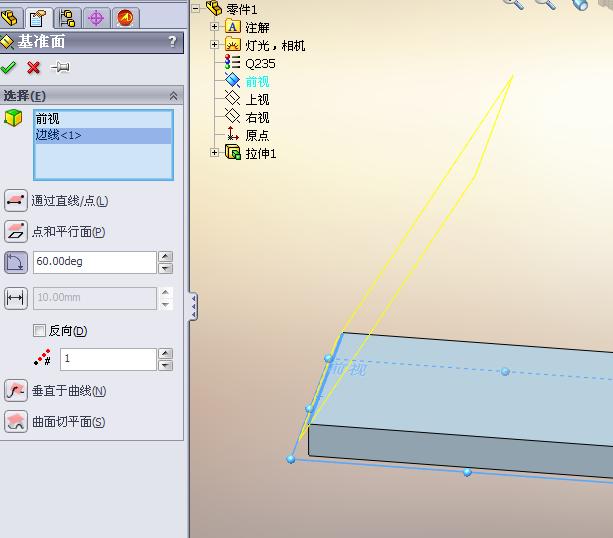Increase the 10.00mm distance with up arrow
613x538 pixels.
click(x=166, y=292)
